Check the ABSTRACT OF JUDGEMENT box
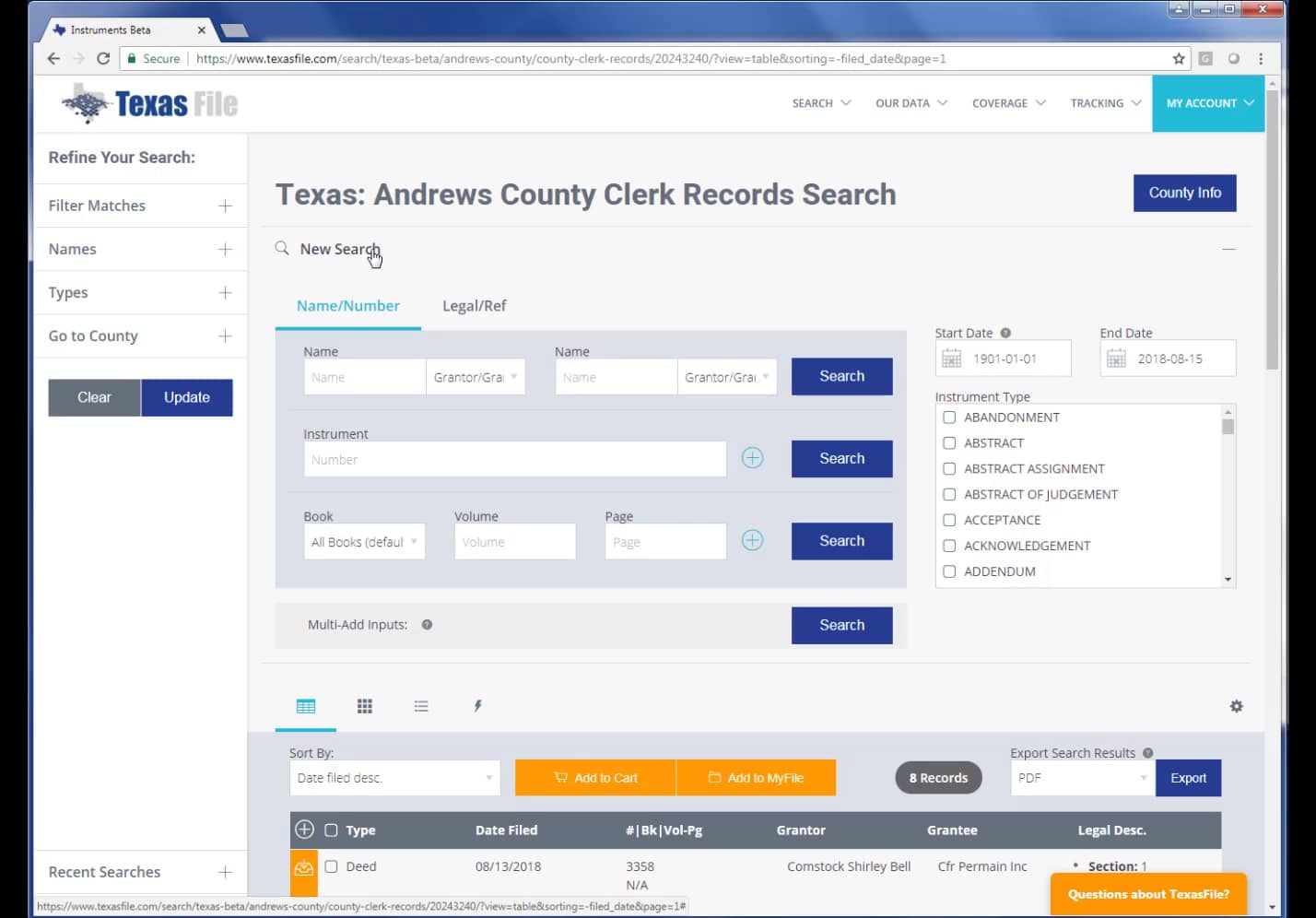This screenshot has width=1316, height=918. (949, 494)
